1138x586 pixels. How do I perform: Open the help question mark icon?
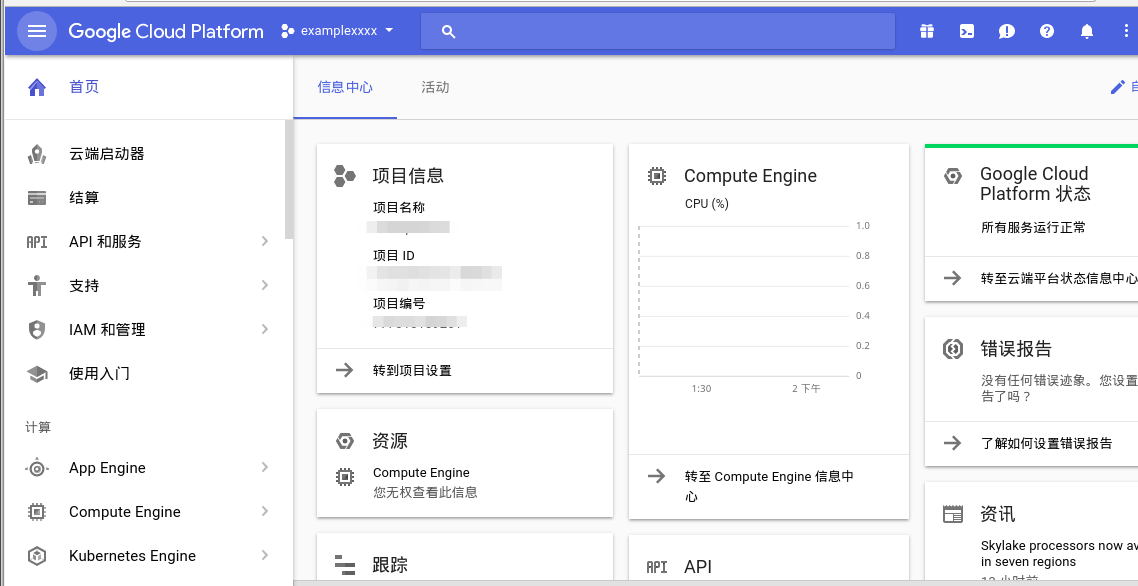coord(1047,31)
